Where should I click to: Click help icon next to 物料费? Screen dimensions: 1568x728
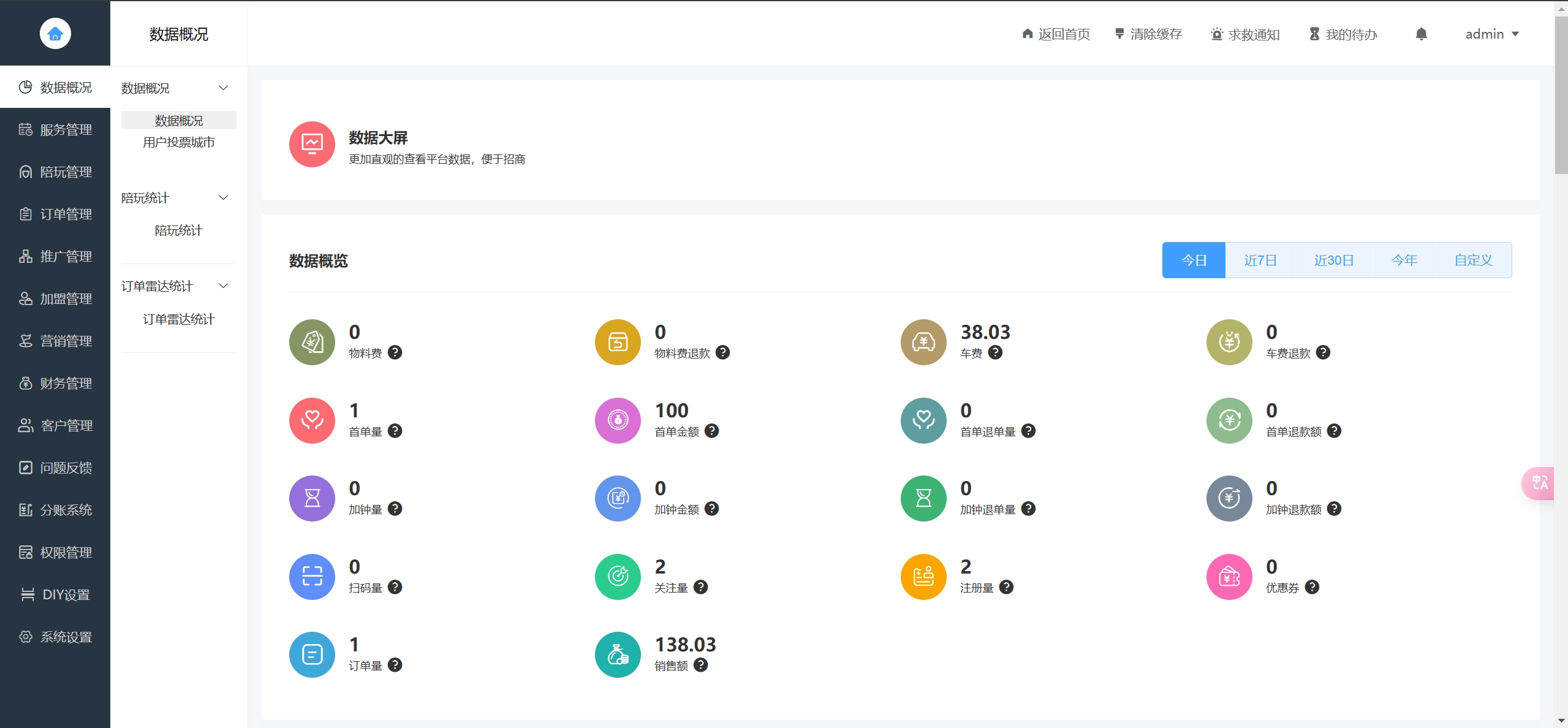click(x=395, y=352)
